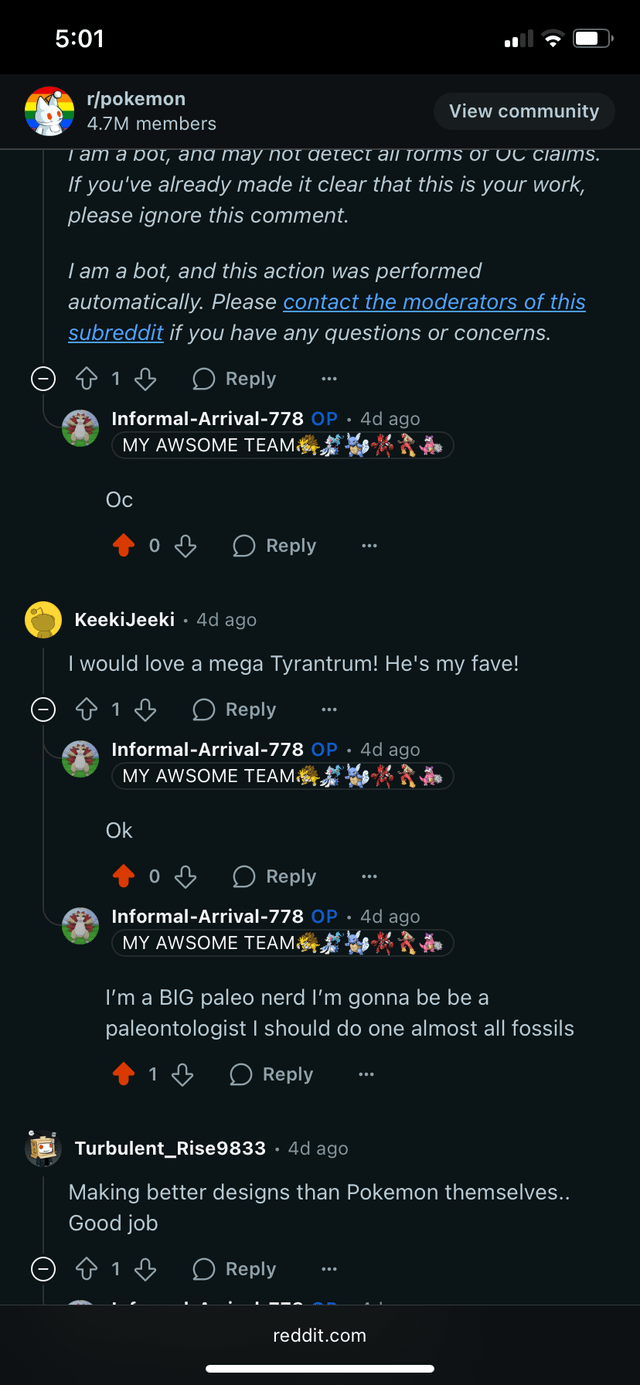The image size is (640, 1385).
Task: Collapse Turbulent_Rise9833's comment thread
Action: [x=43, y=1270]
